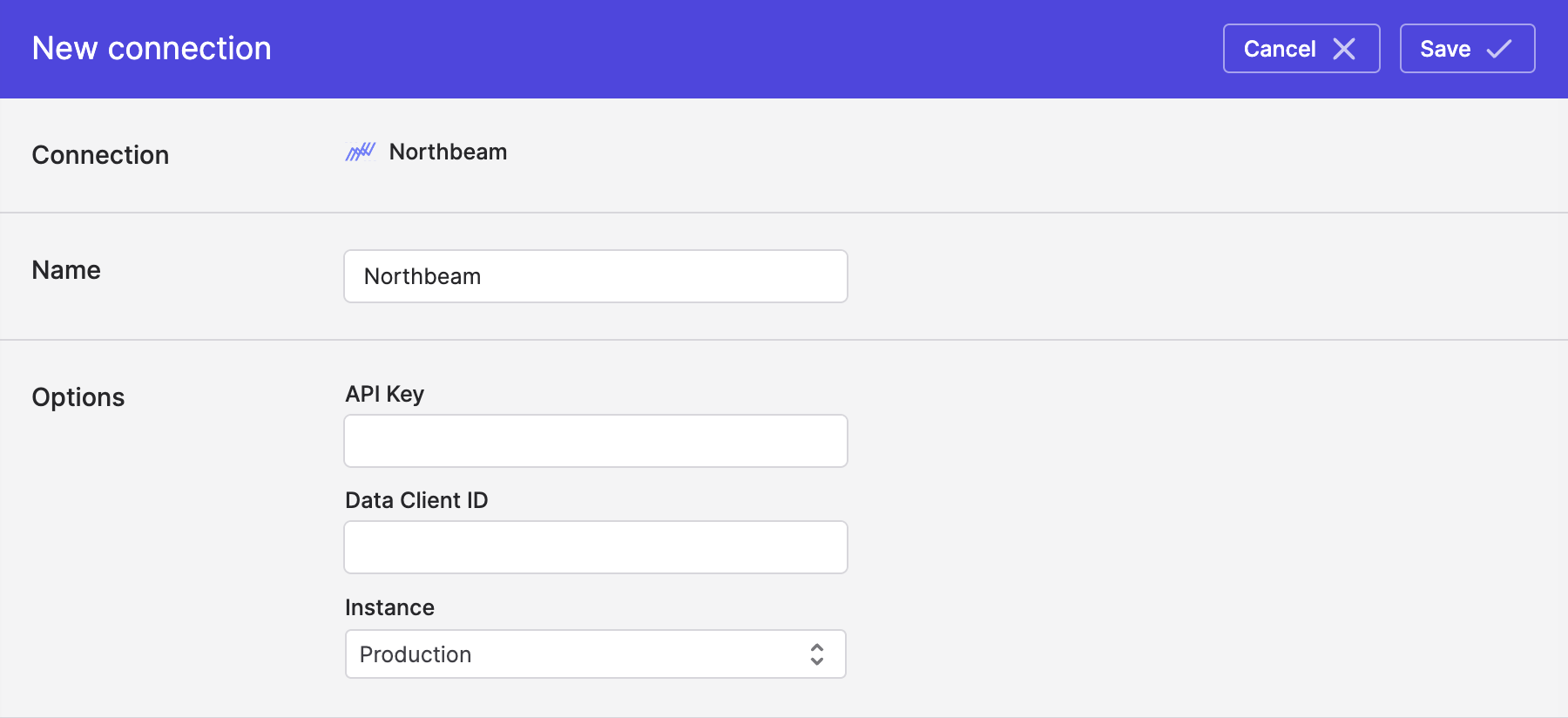Viewport: 1568px width, 718px height.
Task: Click the Cancel button text
Action: 1280,49
